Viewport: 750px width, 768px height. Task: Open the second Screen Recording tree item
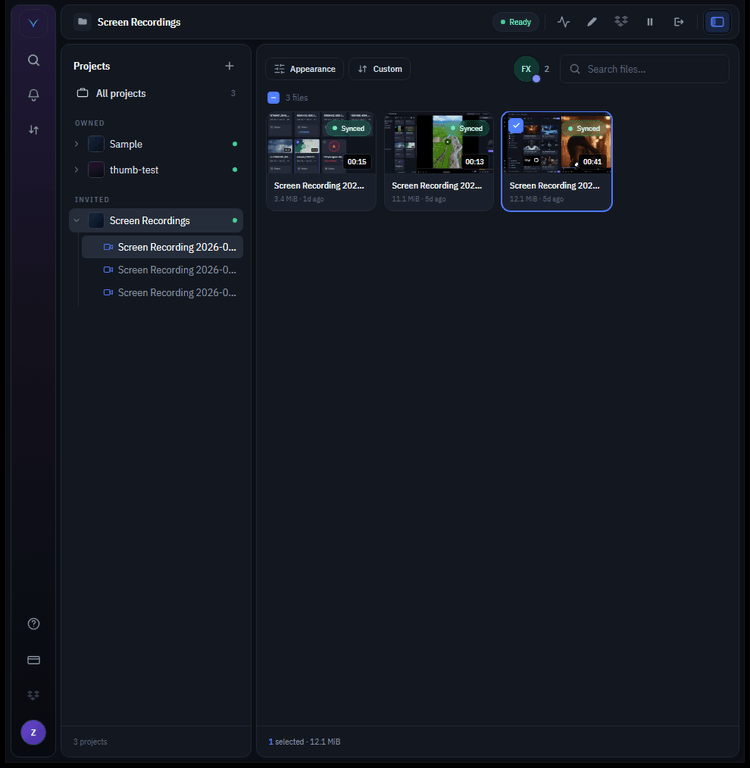pos(162,270)
